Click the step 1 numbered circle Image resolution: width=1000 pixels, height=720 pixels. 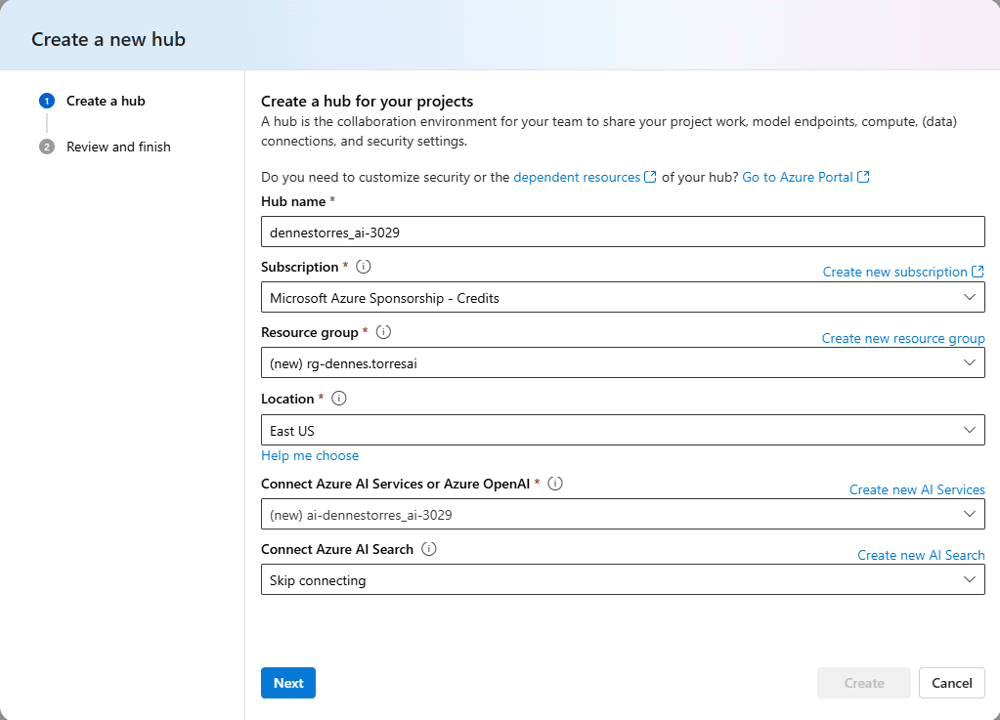[x=47, y=101]
